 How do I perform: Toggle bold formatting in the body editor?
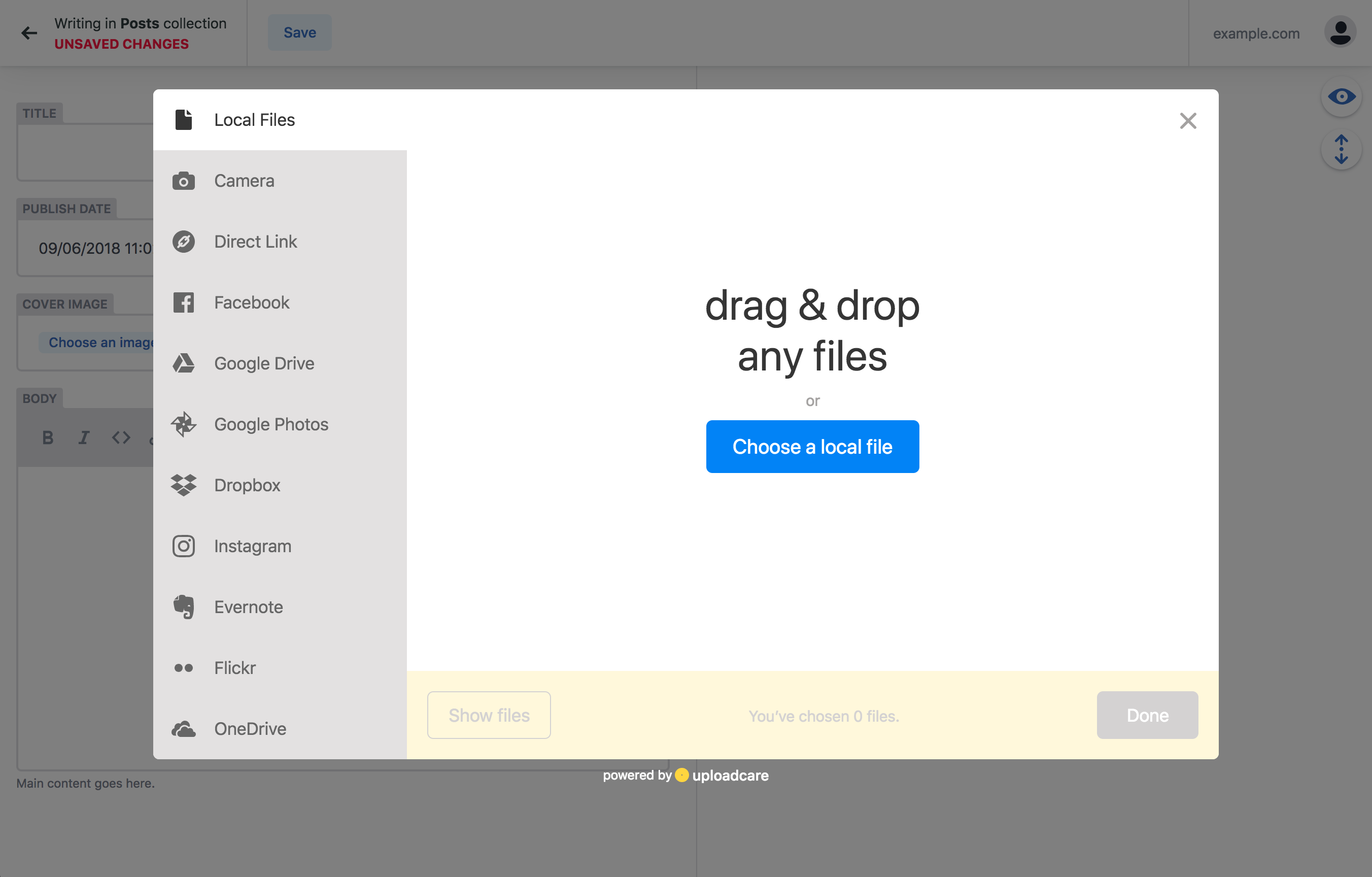(47, 437)
